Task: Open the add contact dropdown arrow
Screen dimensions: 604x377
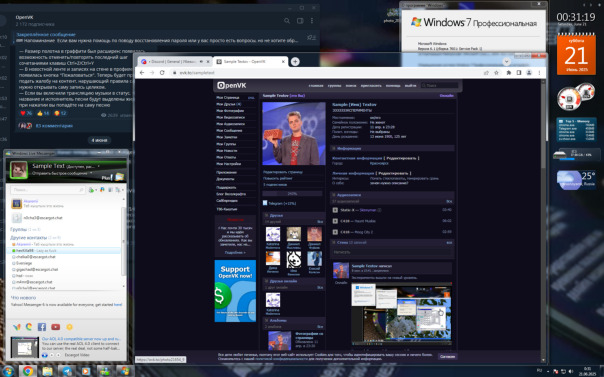Action: (96, 190)
